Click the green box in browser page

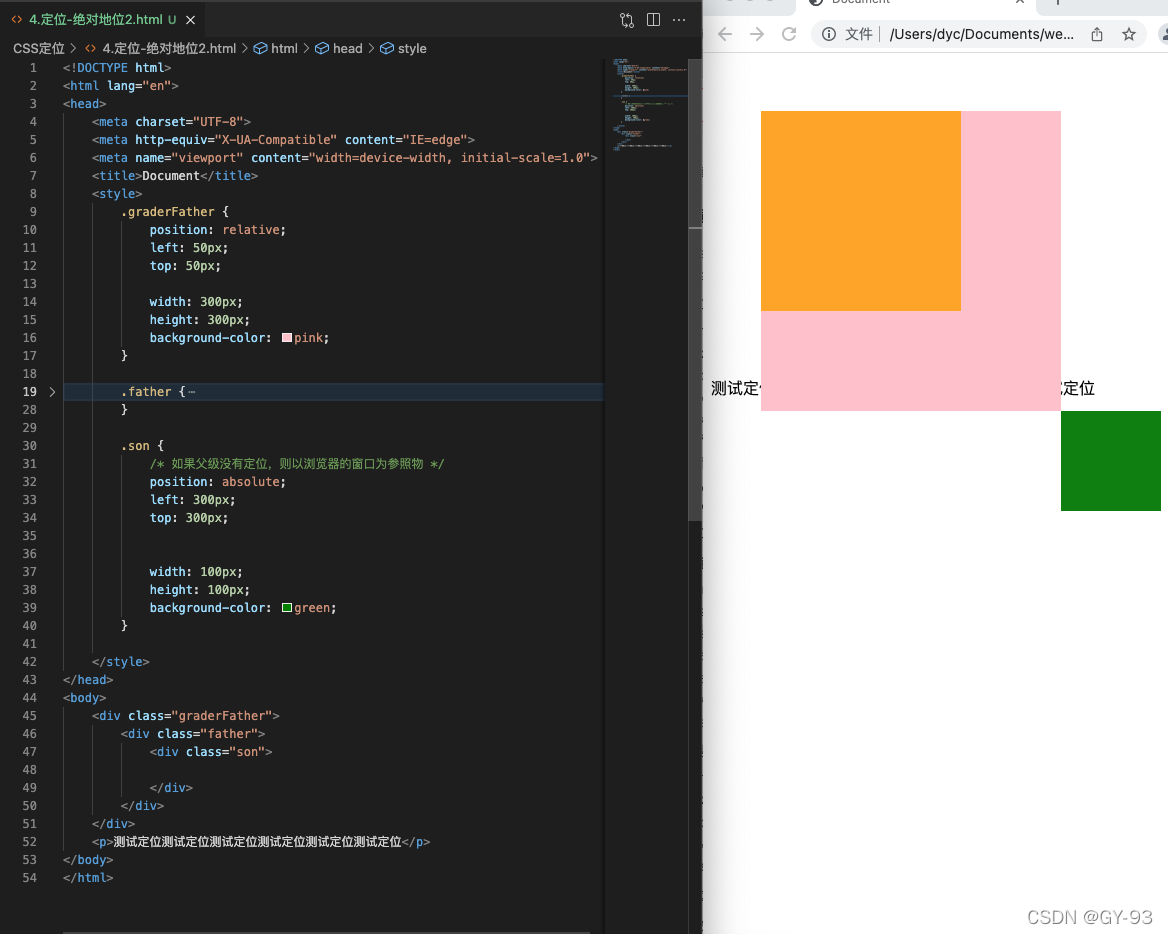pos(1111,461)
